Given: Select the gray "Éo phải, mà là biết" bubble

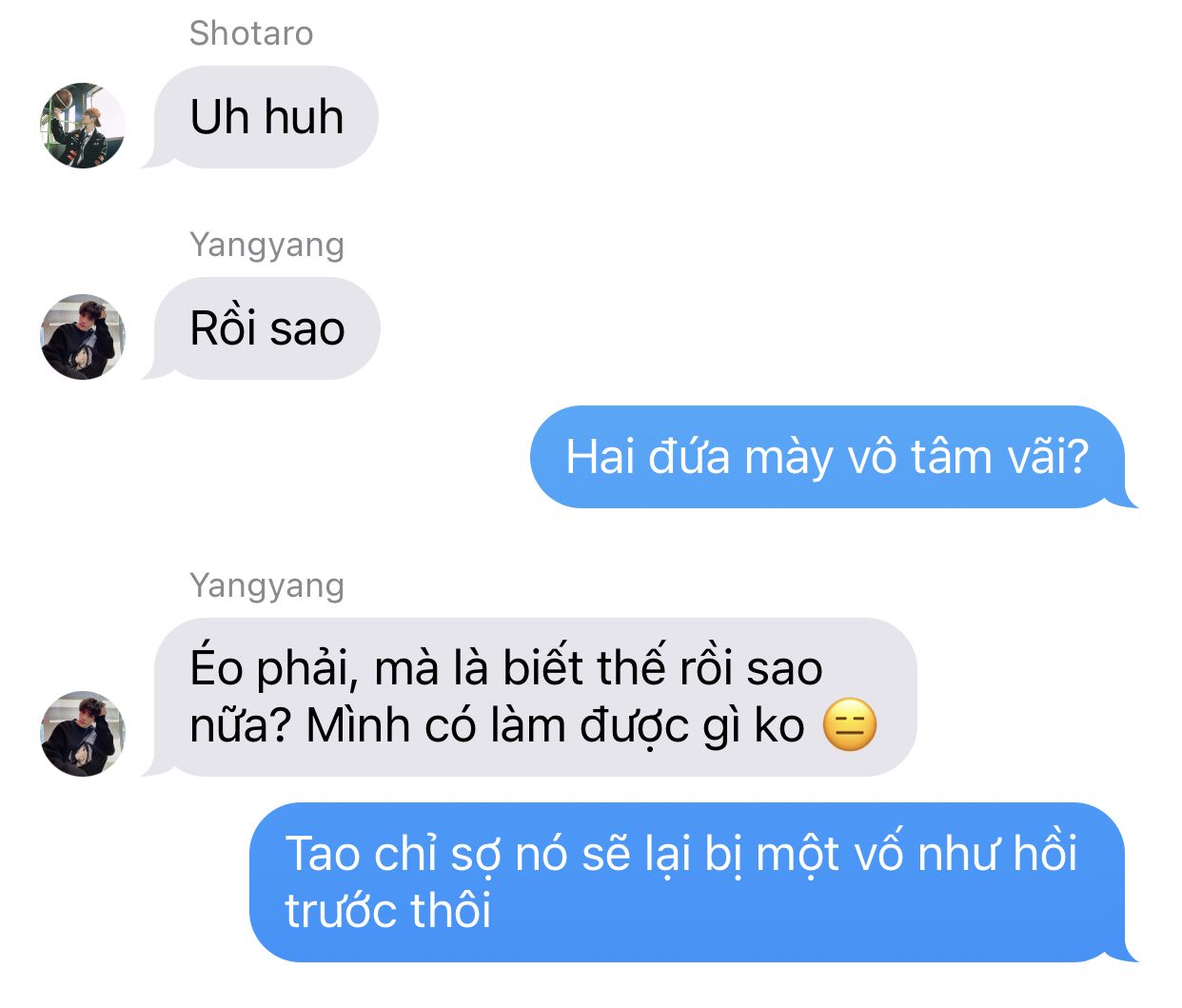Looking at the screenshot, I should 534,697.
